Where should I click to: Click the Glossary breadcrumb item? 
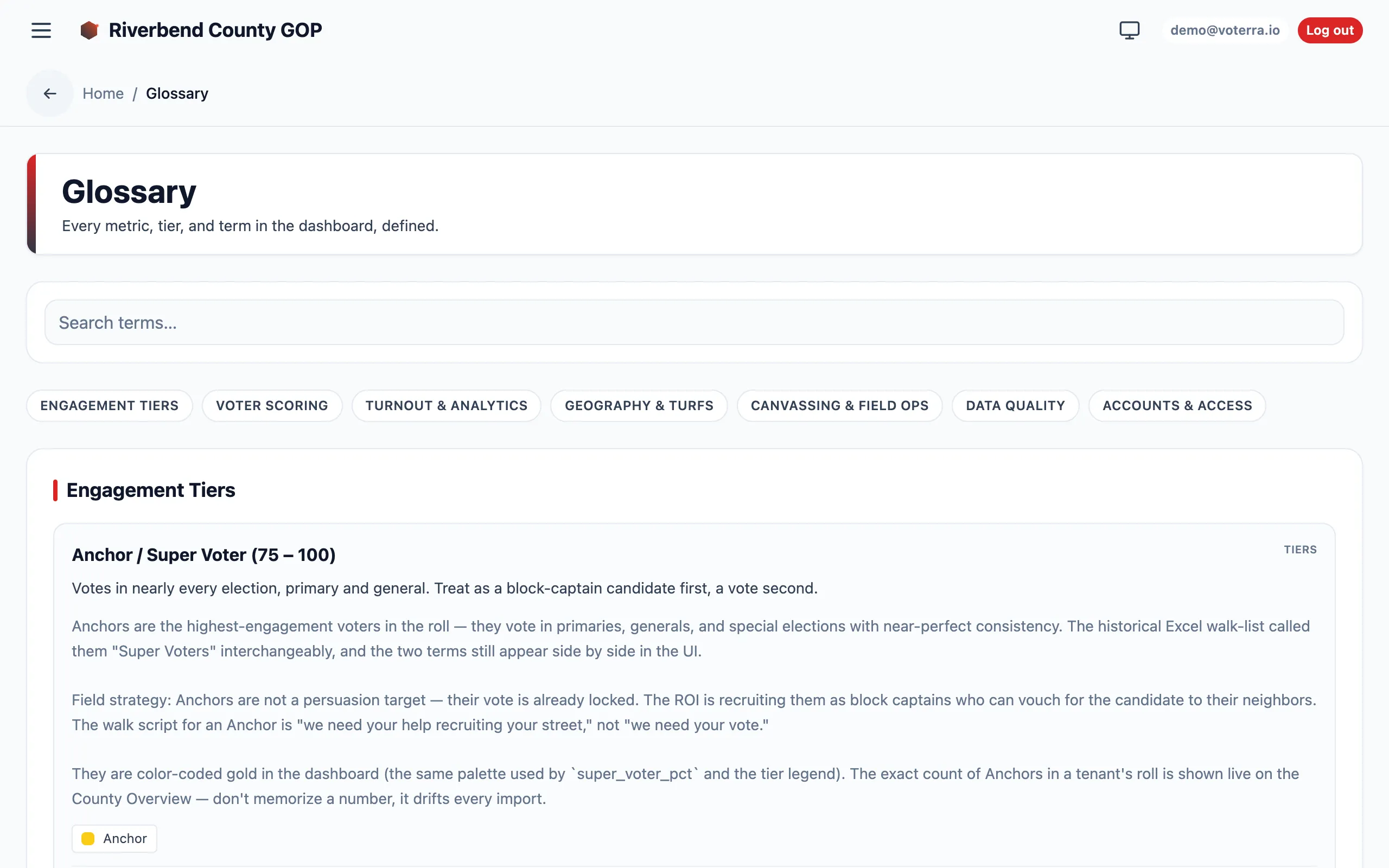click(x=177, y=93)
